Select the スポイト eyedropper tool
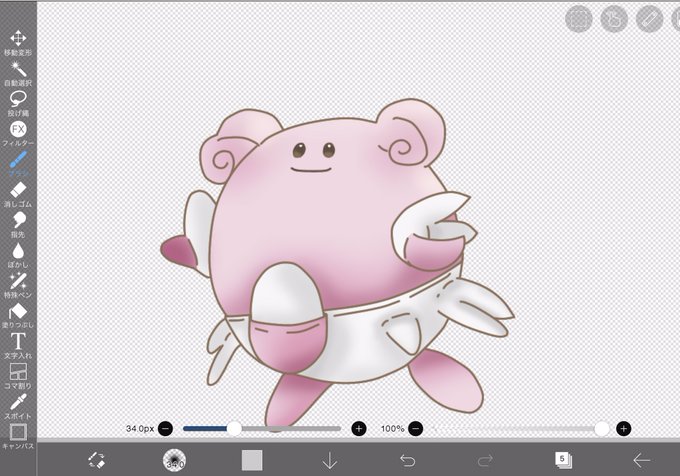680x476 pixels. (x=18, y=406)
